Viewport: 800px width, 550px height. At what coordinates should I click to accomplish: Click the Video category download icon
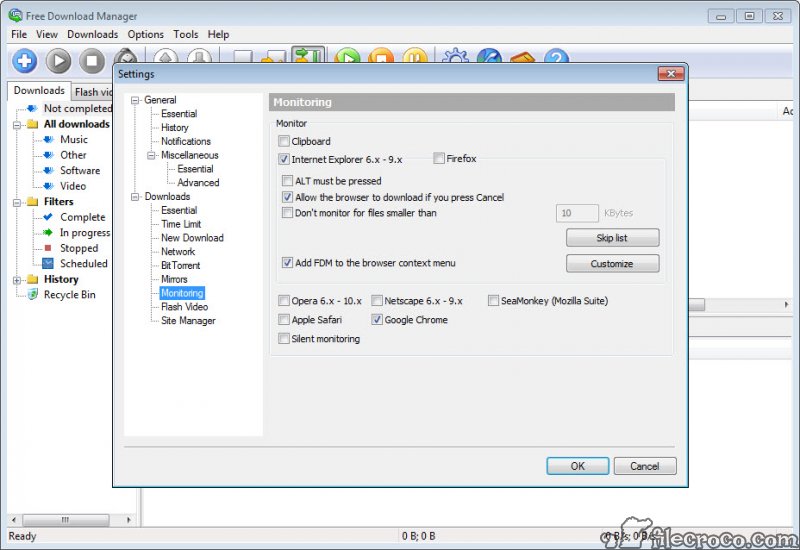click(48, 186)
